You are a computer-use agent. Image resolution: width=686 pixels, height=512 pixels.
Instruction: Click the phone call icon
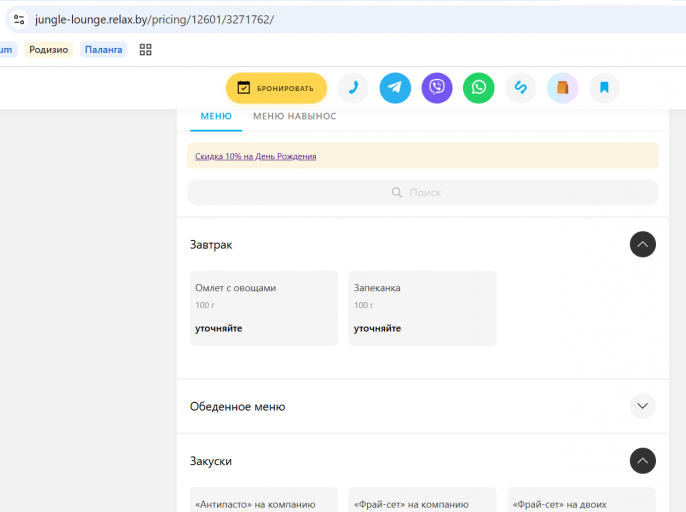[x=353, y=88]
